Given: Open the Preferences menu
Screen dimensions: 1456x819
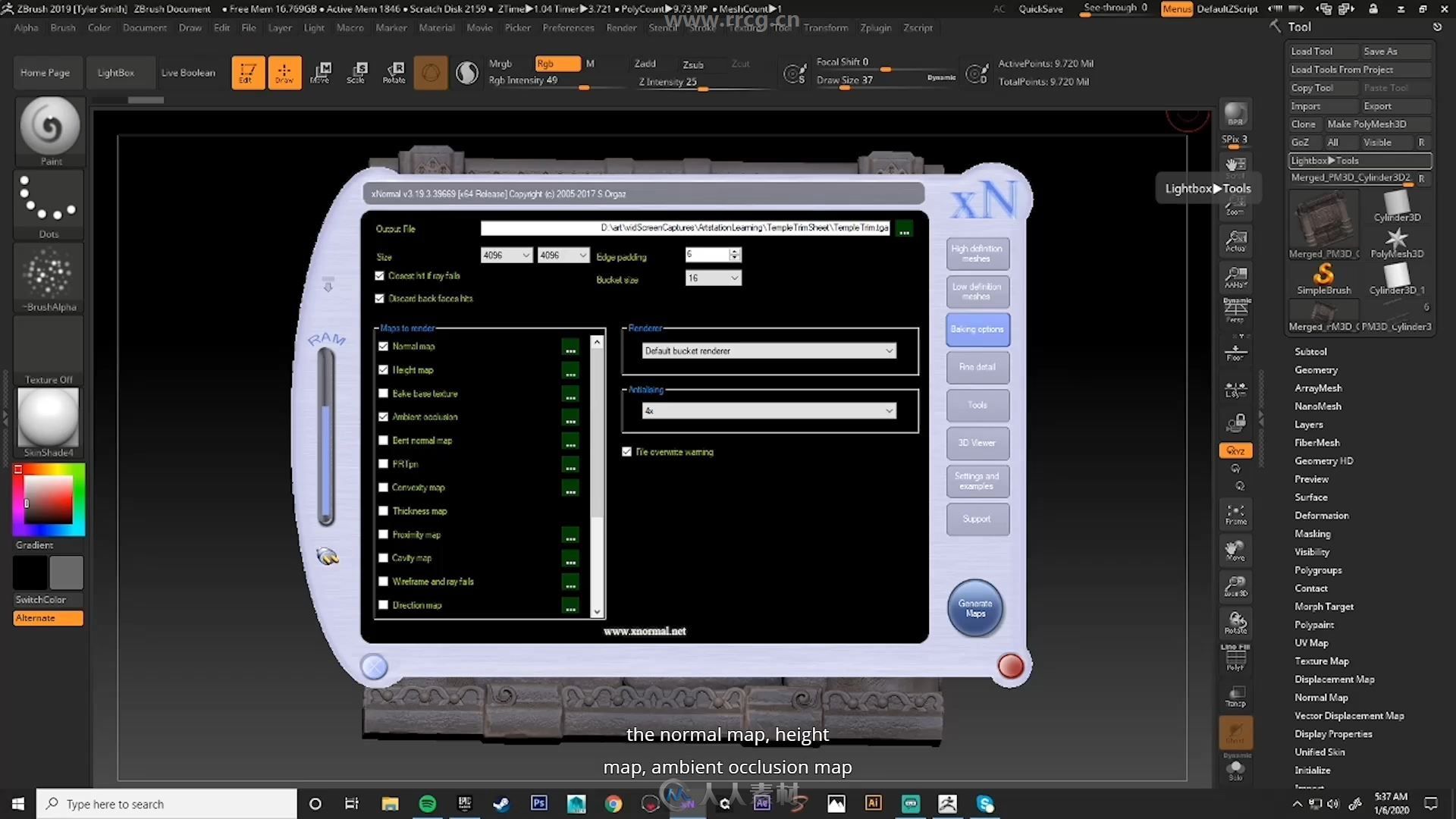Looking at the screenshot, I should pyautogui.click(x=568, y=28).
